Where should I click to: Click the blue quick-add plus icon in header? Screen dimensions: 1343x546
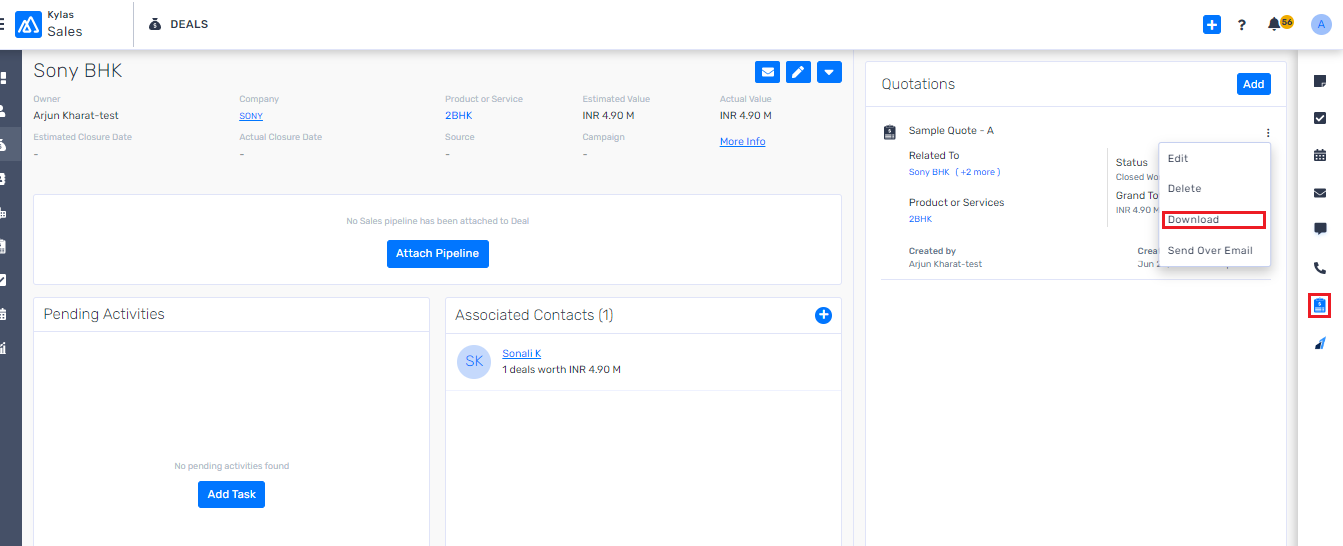(x=1212, y=24)
